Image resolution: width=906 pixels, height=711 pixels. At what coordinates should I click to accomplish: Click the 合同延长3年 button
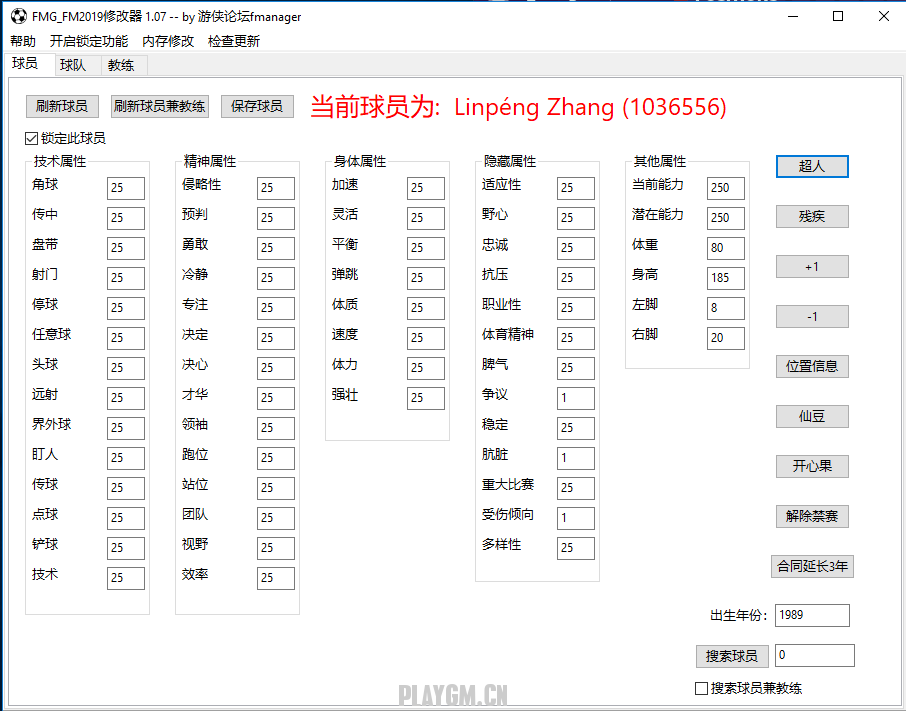[812, 566]
